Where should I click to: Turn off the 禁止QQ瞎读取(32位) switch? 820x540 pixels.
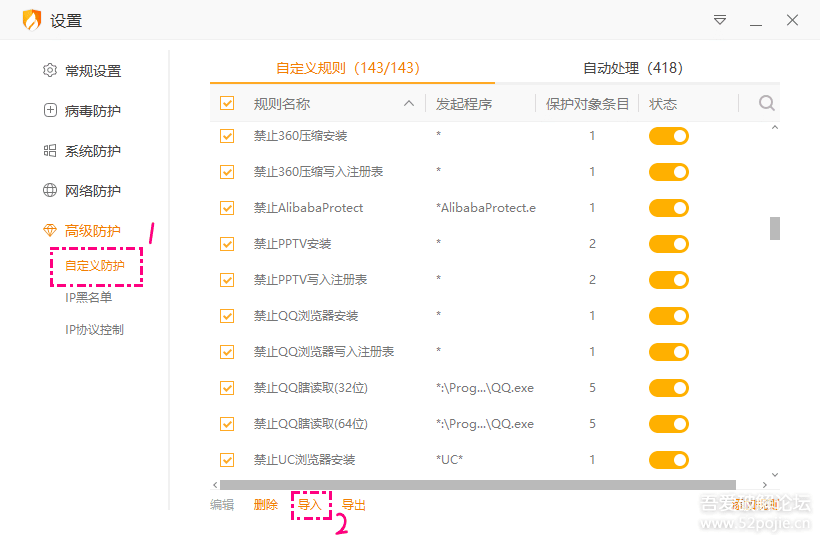tap(669, 388)
